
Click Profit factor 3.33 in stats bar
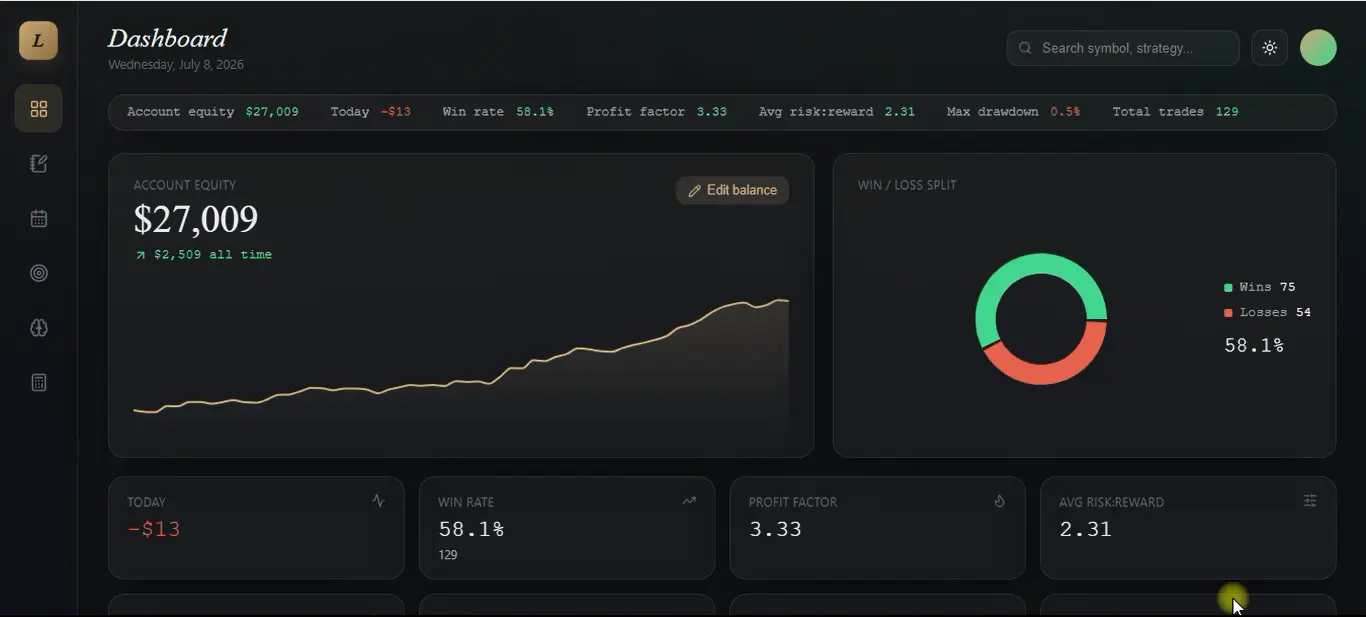pyautogui.click(x=657, y=112)
